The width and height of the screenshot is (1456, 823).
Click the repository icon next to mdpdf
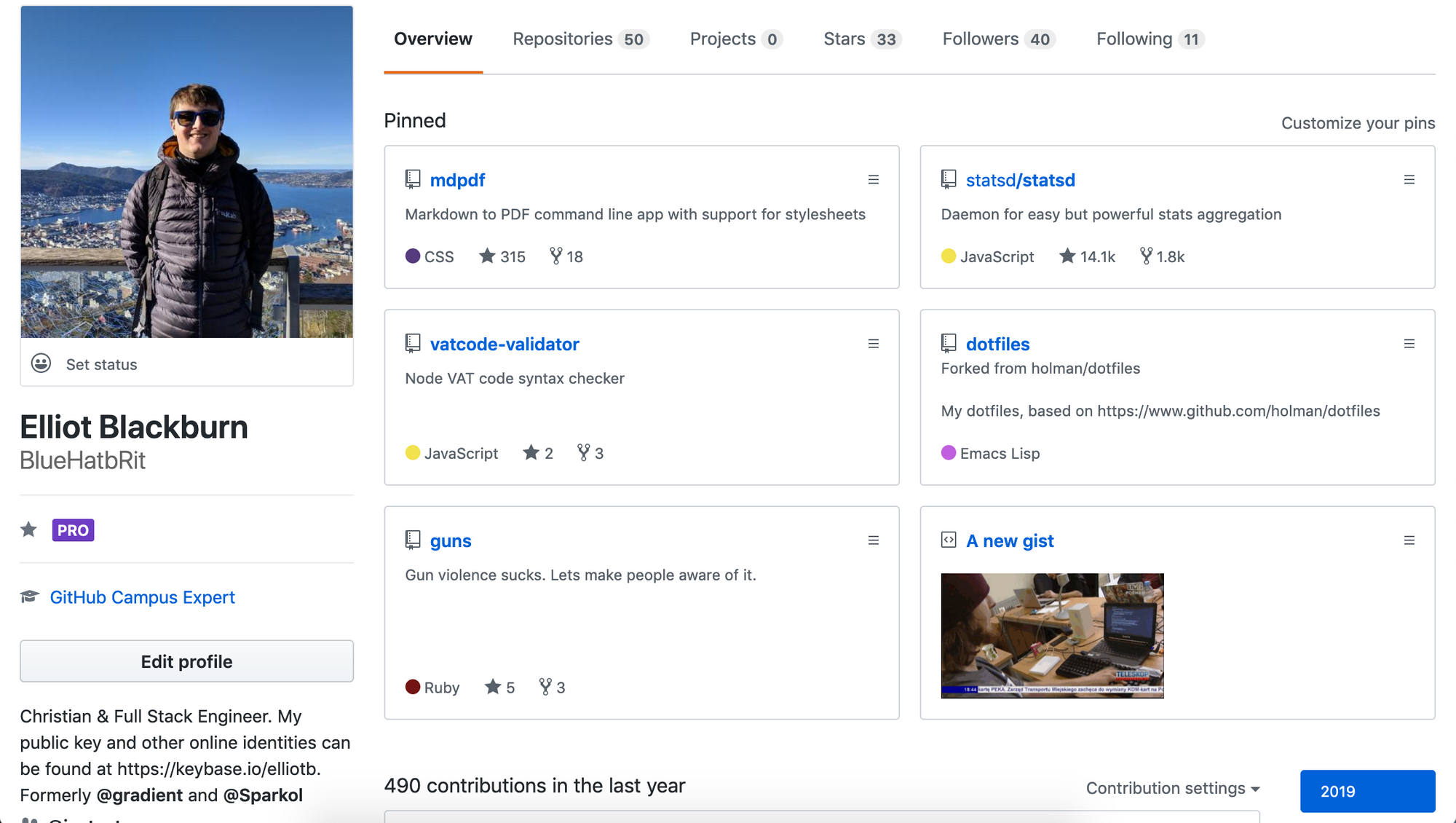pos(413,179)
